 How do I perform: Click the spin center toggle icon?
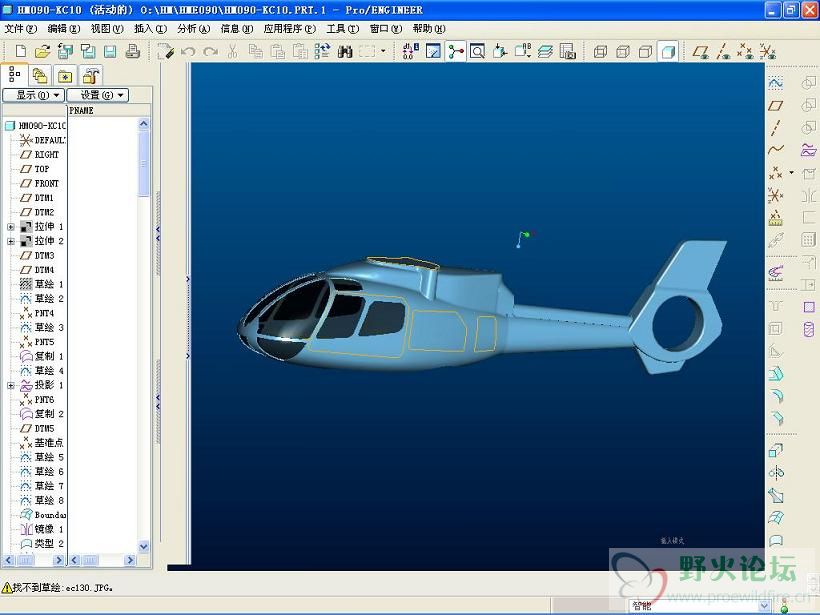[455, 51]
